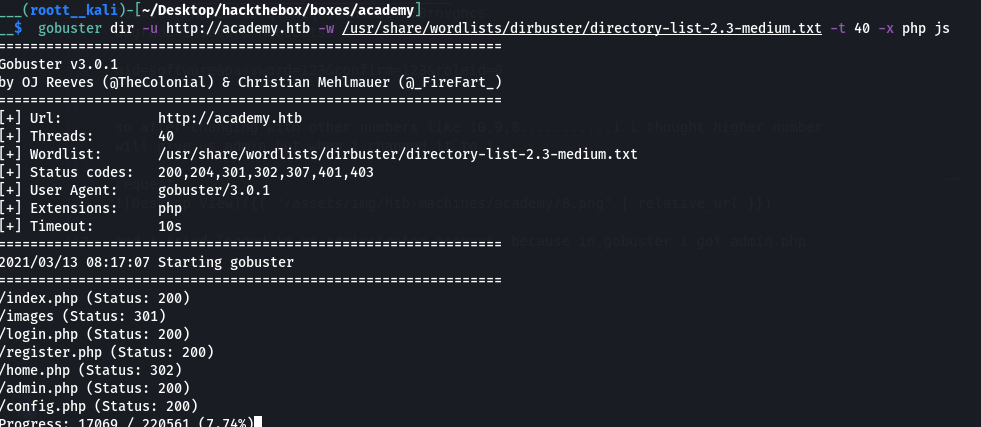The width and height of the screenshot is (981, 427).
Task: Click the /admin.php result line
Action: tap(95, 388)
